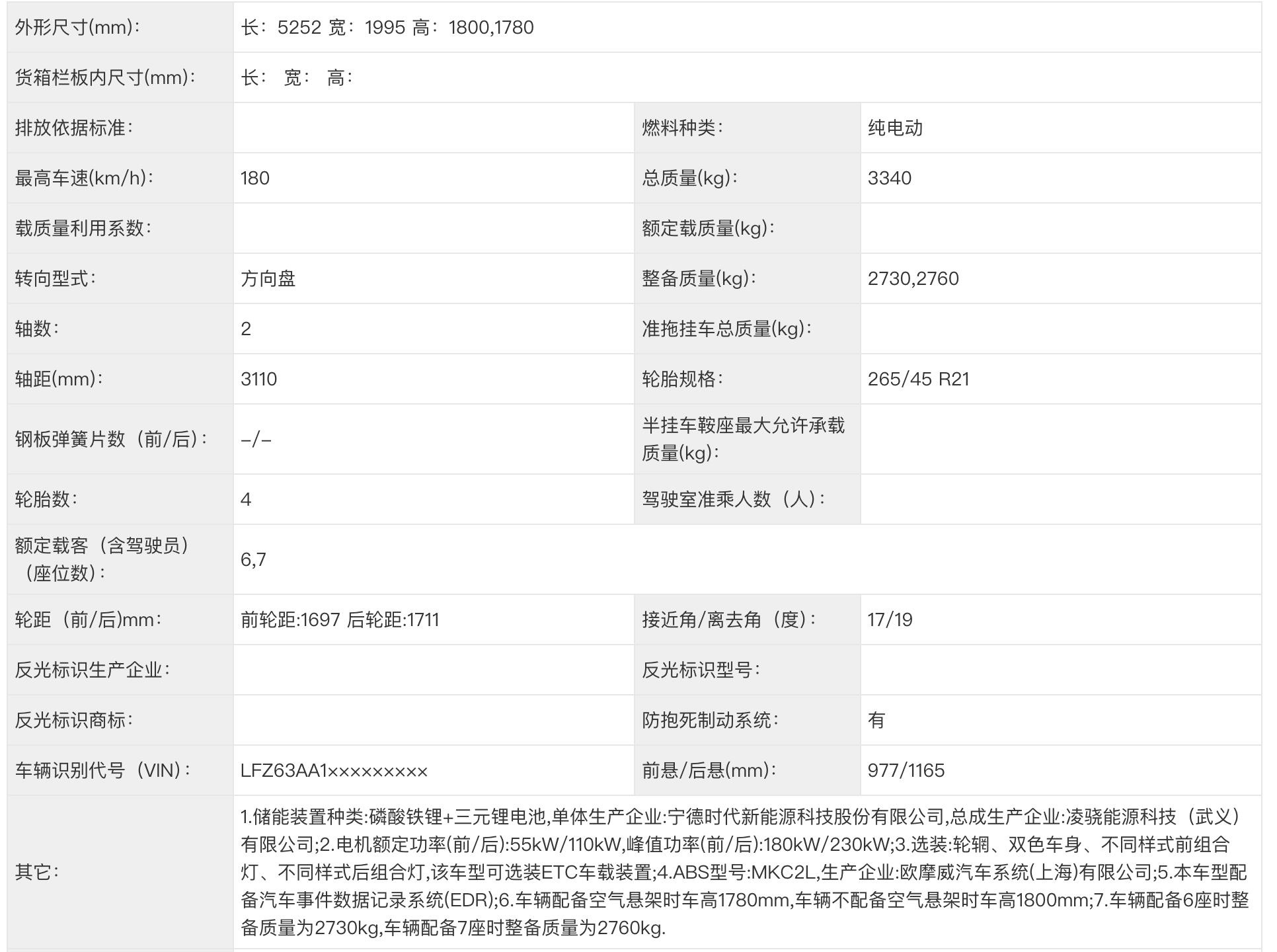Image resolution: width=1277 pixels, height=952 pixels.
Task: Click the tire spec 265/45 R21
Action: tap(918, 379)
